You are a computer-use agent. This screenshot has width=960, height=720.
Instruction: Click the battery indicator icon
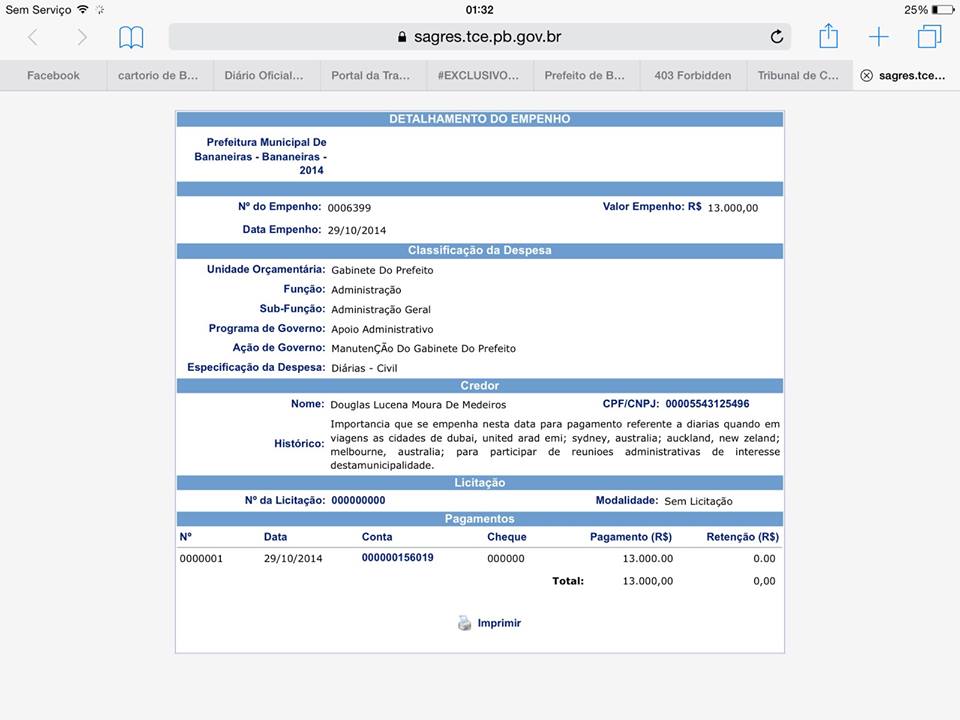click(943, 10)
